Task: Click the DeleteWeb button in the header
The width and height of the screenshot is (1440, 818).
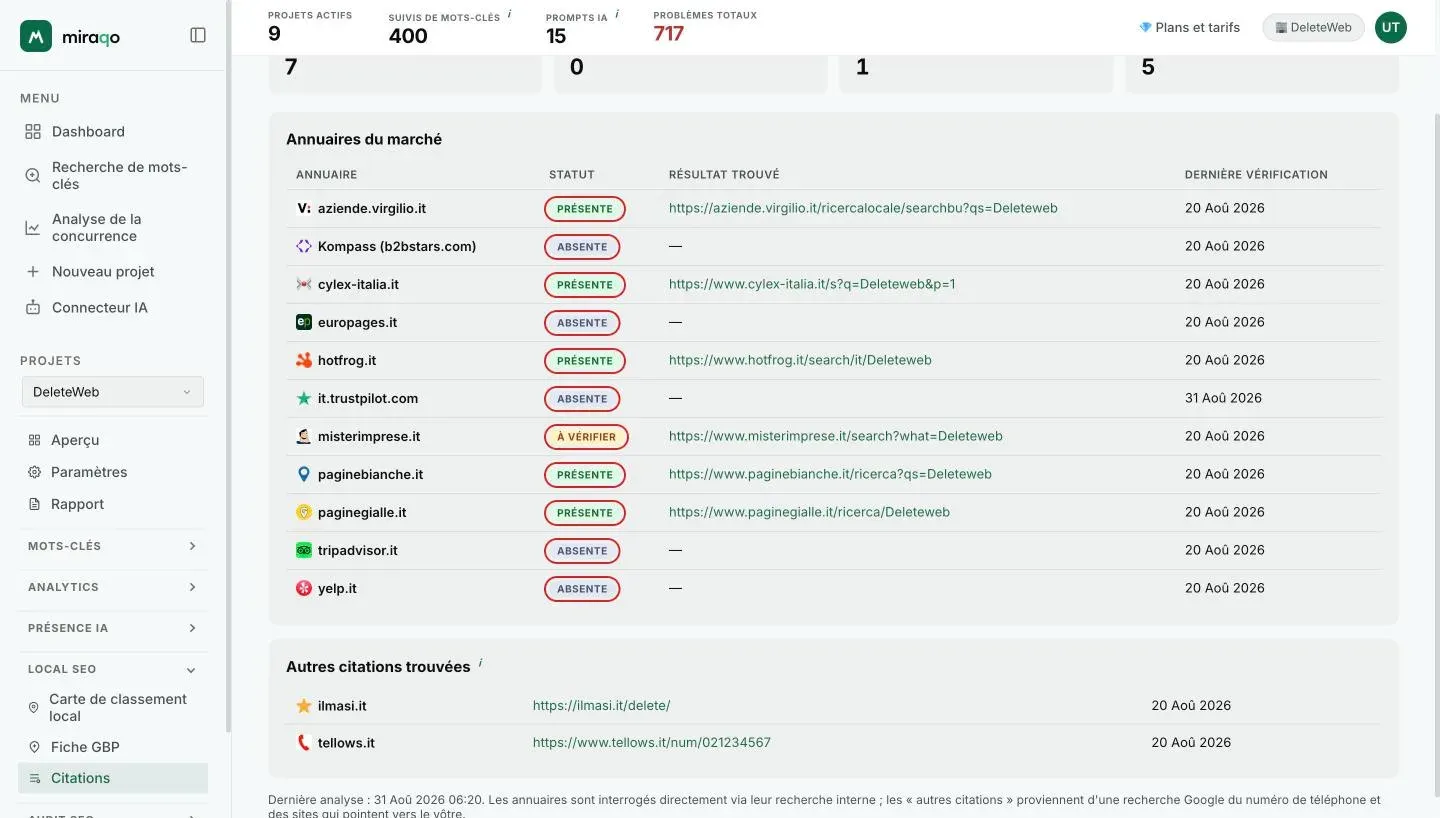Action: [1313, 27]
